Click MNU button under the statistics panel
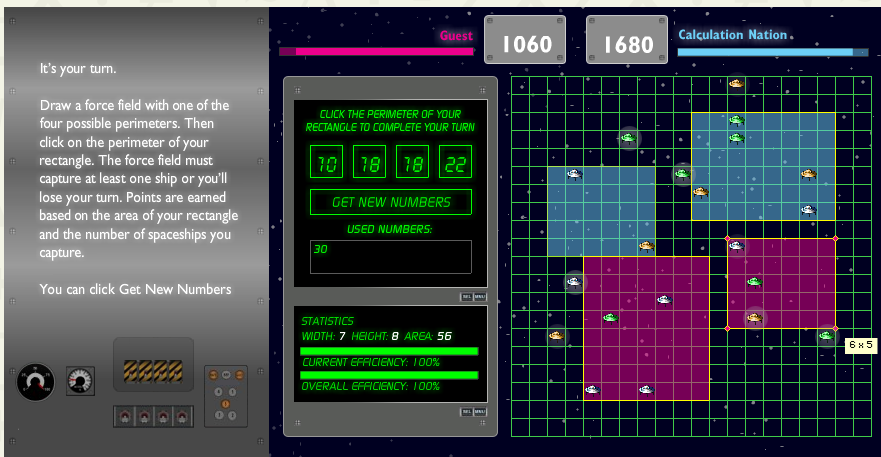Viewport: 881px width, 457px height. [x=480, y=412]
